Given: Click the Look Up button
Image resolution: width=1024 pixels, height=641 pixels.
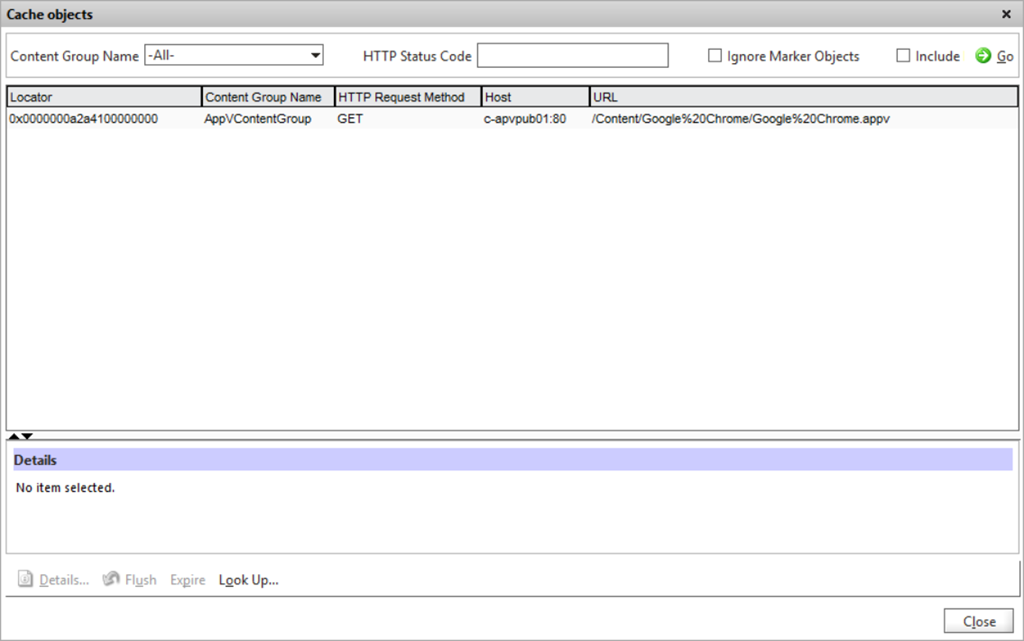Looking at the screenshot, I should pyautogui.click(x=248, y=579).
